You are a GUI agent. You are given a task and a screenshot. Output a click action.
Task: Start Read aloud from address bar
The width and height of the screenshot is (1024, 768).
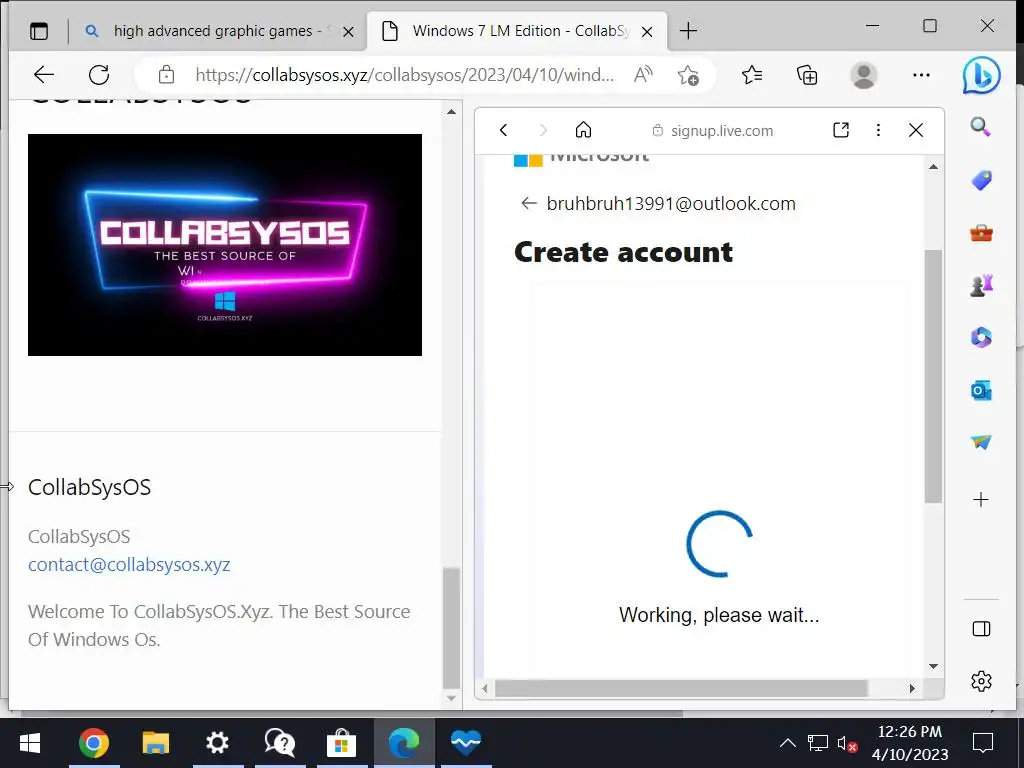click(643, 74)
